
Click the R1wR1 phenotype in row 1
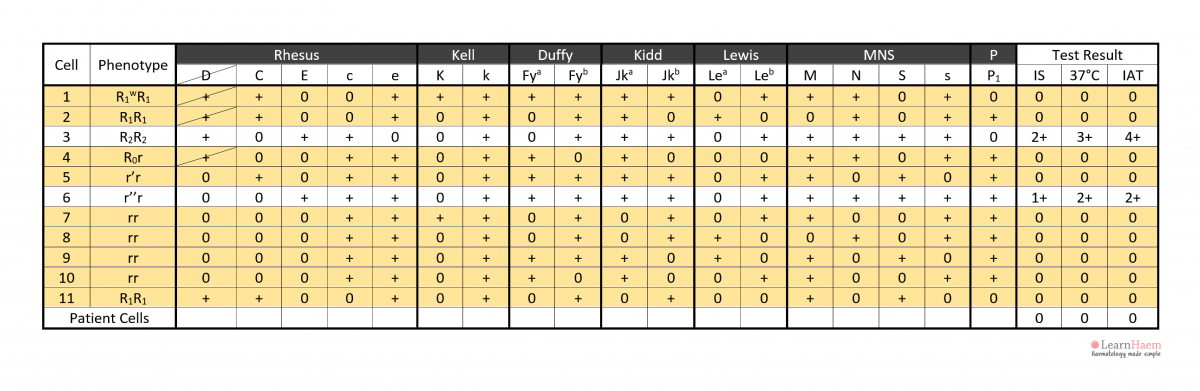133,97
